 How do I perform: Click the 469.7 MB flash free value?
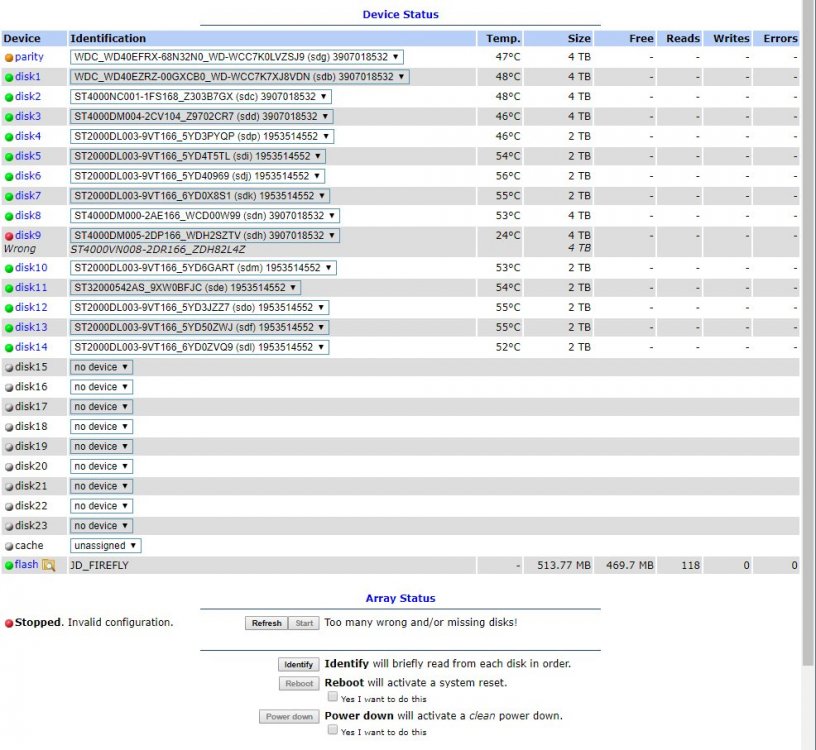pos(630,565)
